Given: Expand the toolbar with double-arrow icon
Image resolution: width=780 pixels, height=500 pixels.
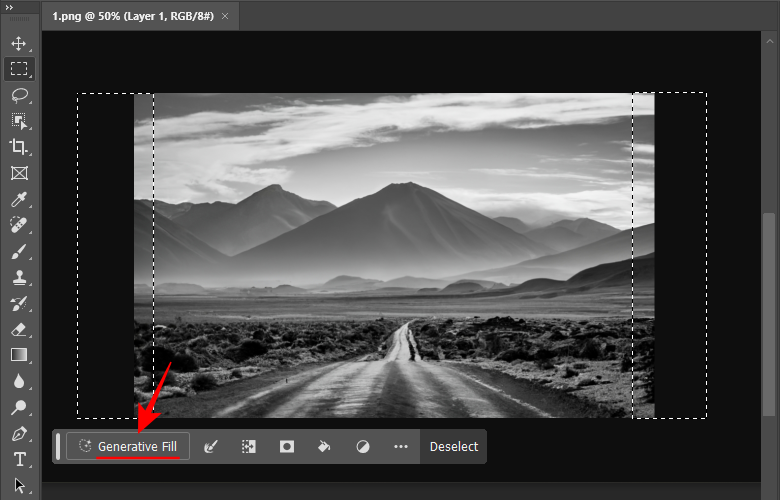Looking at the screenshot, I should [9, 7].
